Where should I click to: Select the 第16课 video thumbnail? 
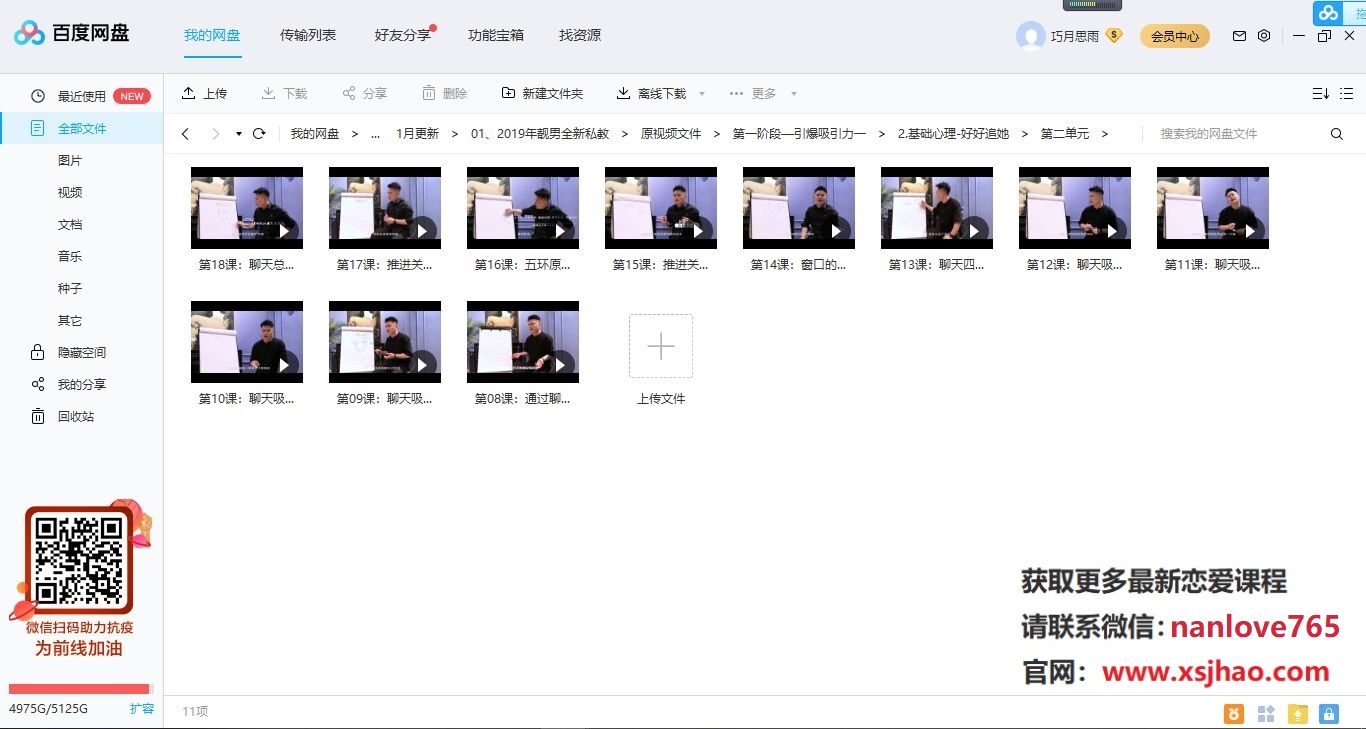pos(523,208)
